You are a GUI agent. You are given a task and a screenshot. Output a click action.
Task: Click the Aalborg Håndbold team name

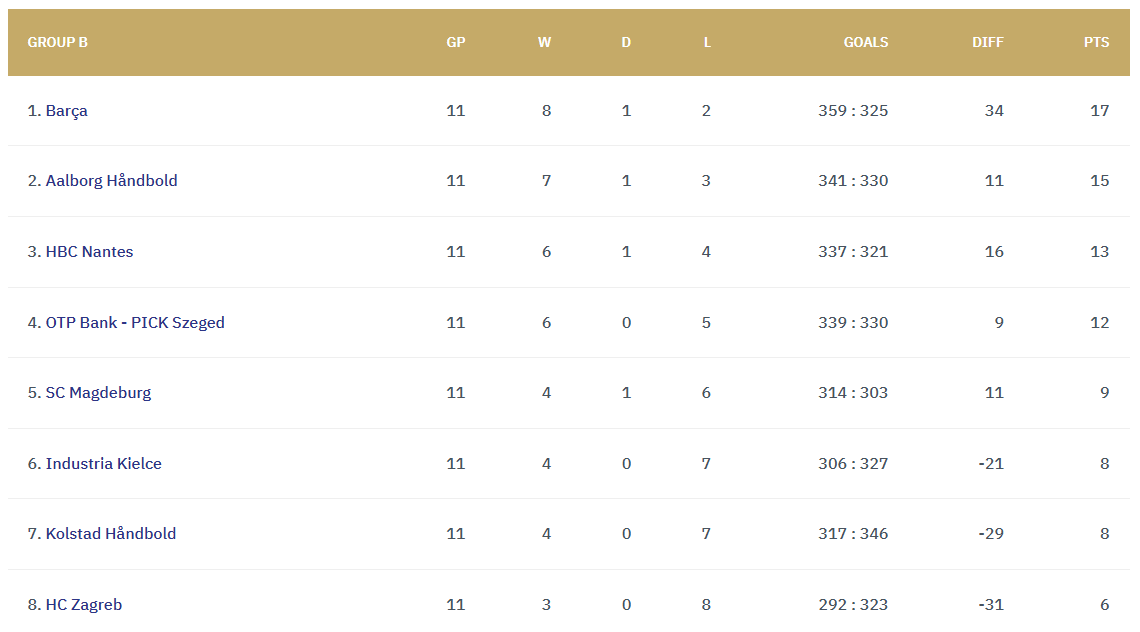[x=111, y=181]
